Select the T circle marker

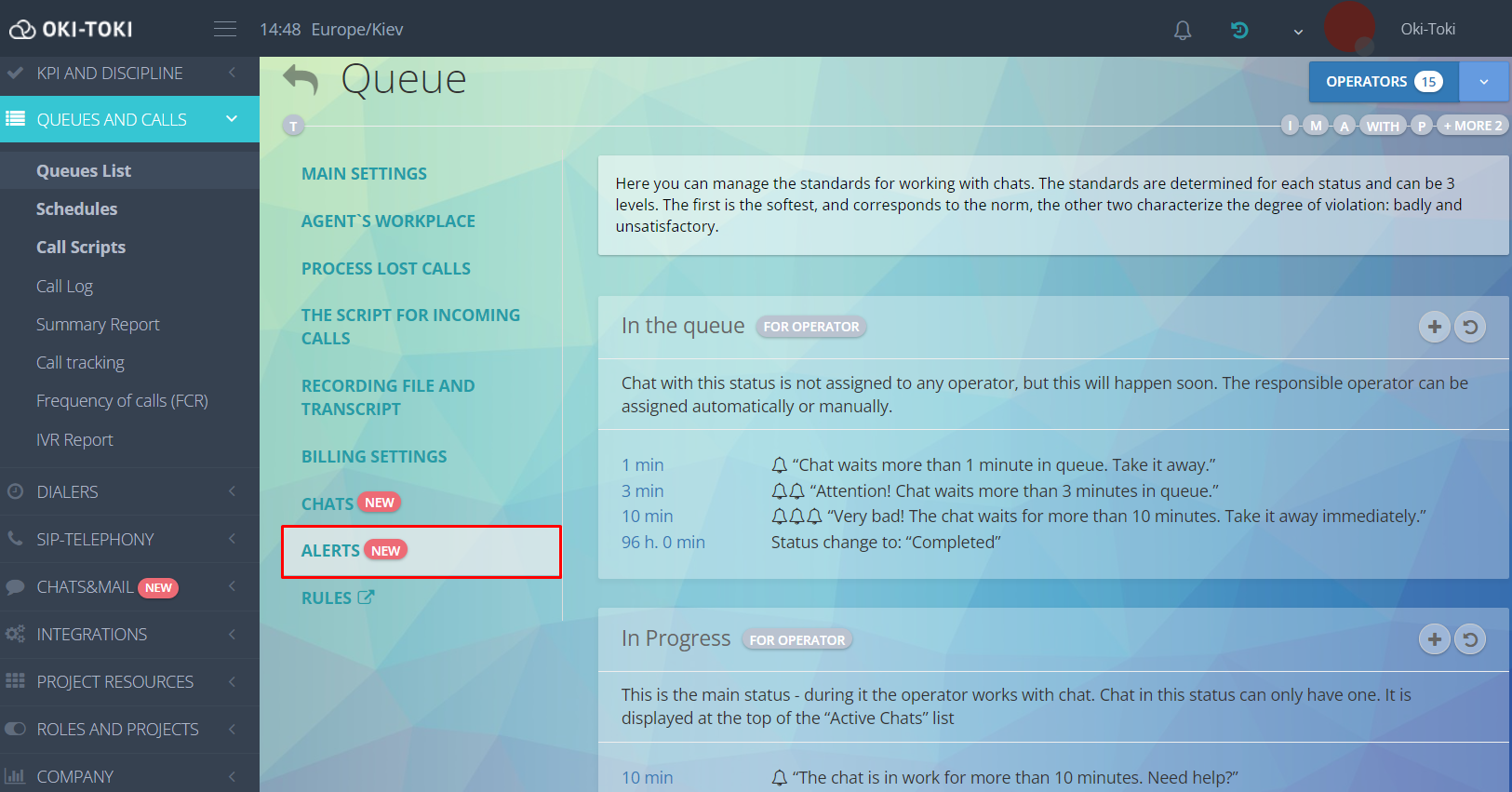(x=293, y=126)
